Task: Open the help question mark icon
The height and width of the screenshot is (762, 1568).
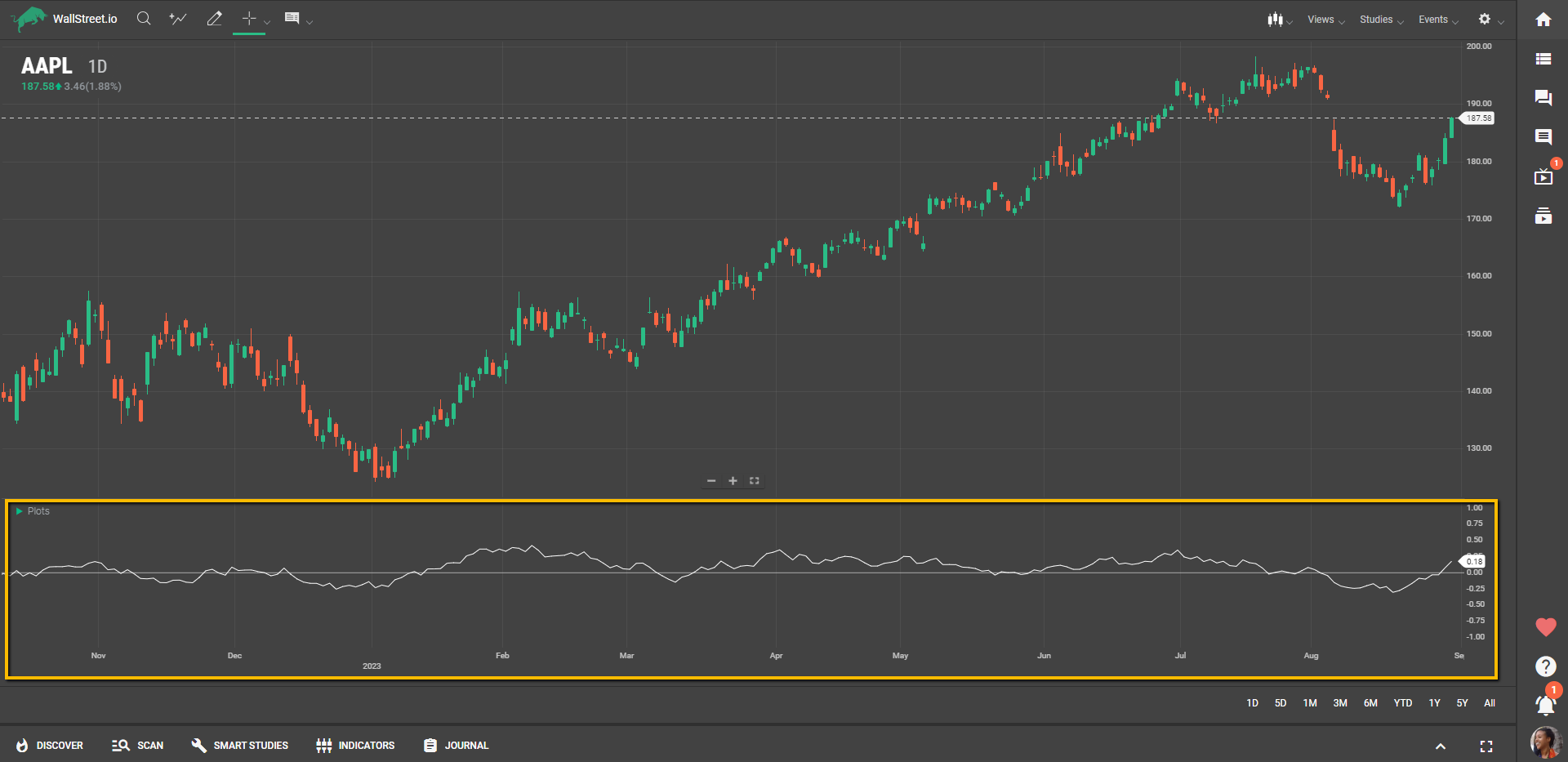Action: point(1545,666)
